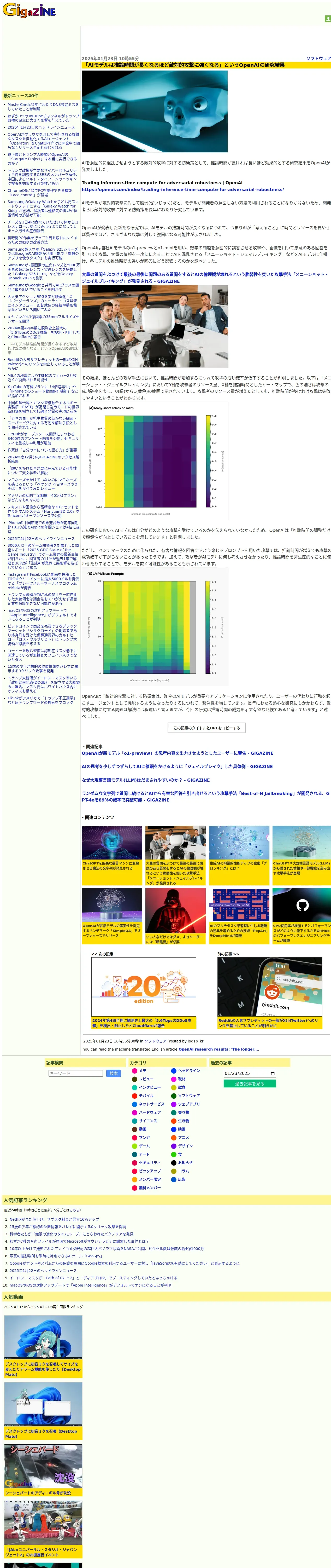This screenshot has height=1568, width=331.
Task: Open the お知らせ category link
Action: pyautogui.click(x=185, y=1163)
